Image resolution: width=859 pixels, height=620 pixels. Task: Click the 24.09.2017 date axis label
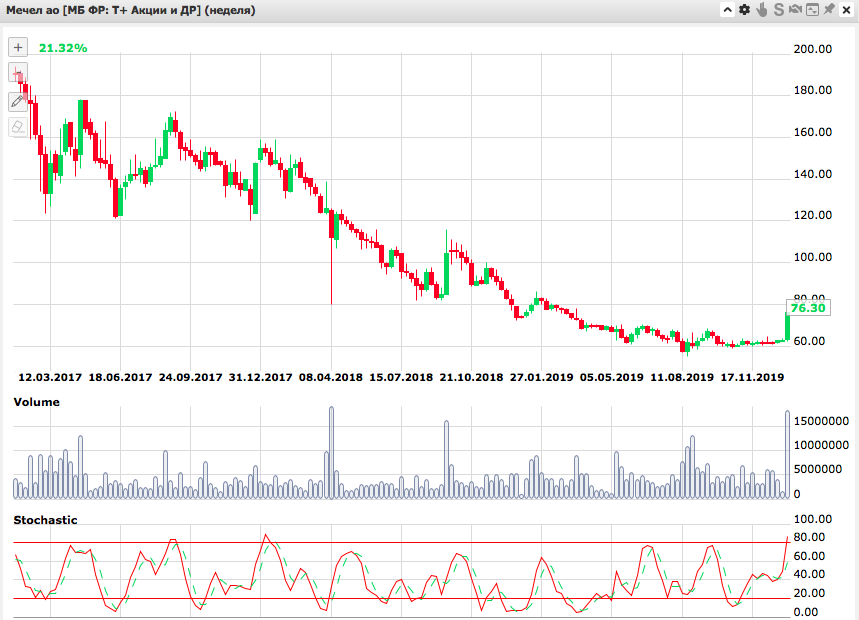point(191,377)
